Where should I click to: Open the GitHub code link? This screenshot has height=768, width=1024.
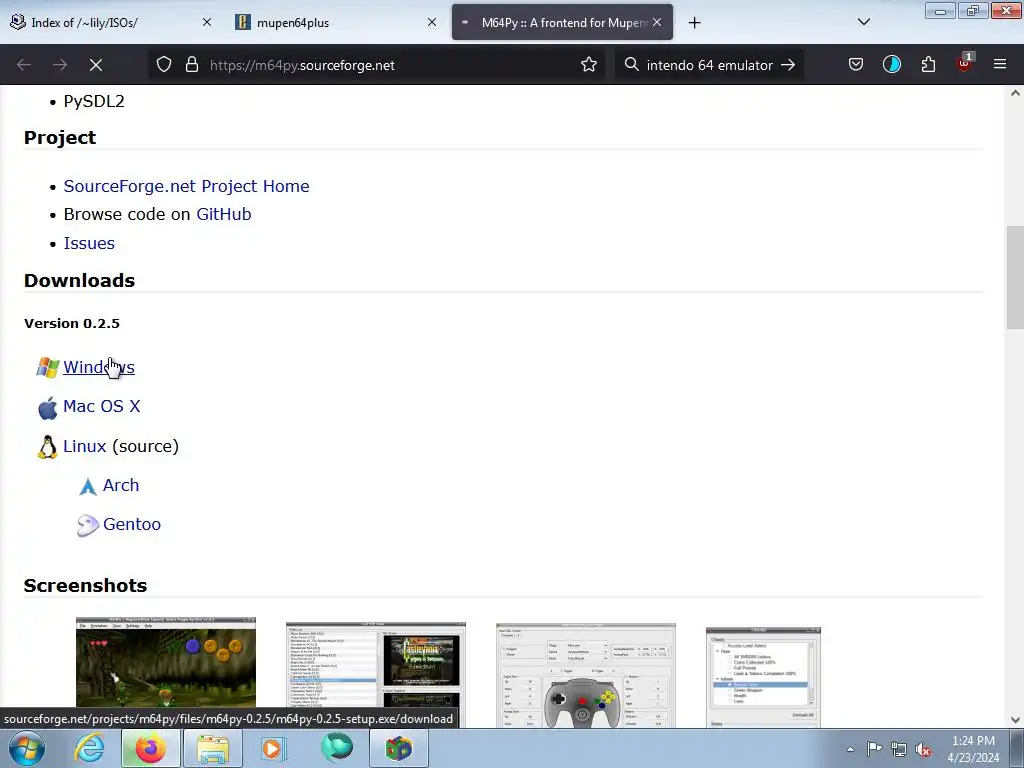[x=223, y=214]
